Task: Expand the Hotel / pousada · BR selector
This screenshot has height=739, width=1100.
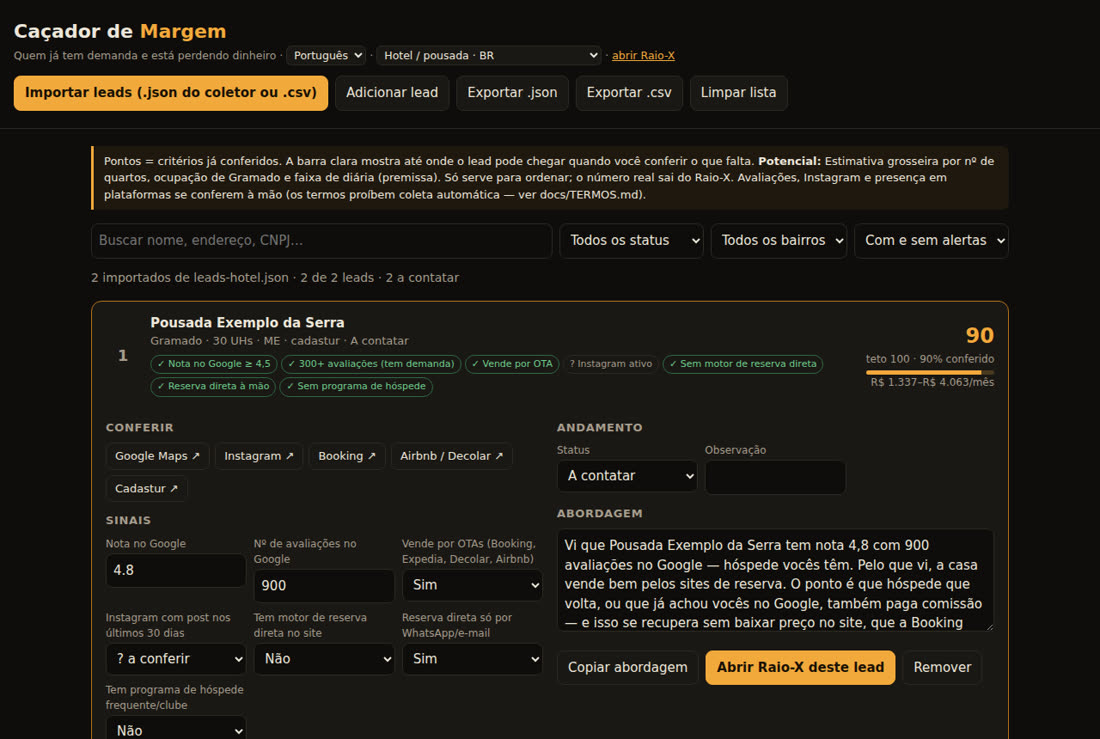Action: click(489, 55)
